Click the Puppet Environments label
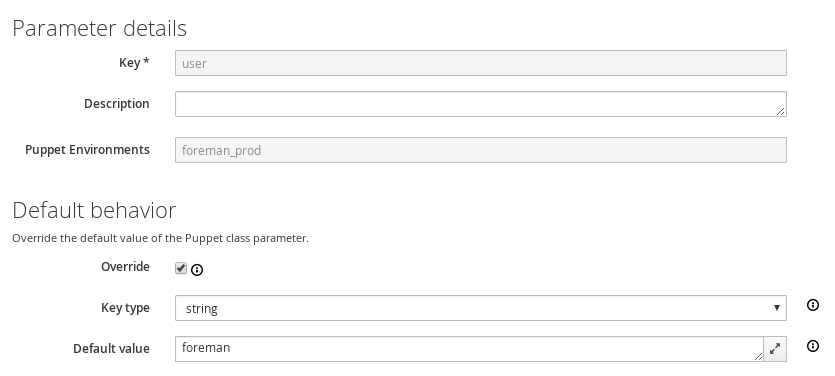The width and height of the screenshot is (835, 376). pos(87,150)
